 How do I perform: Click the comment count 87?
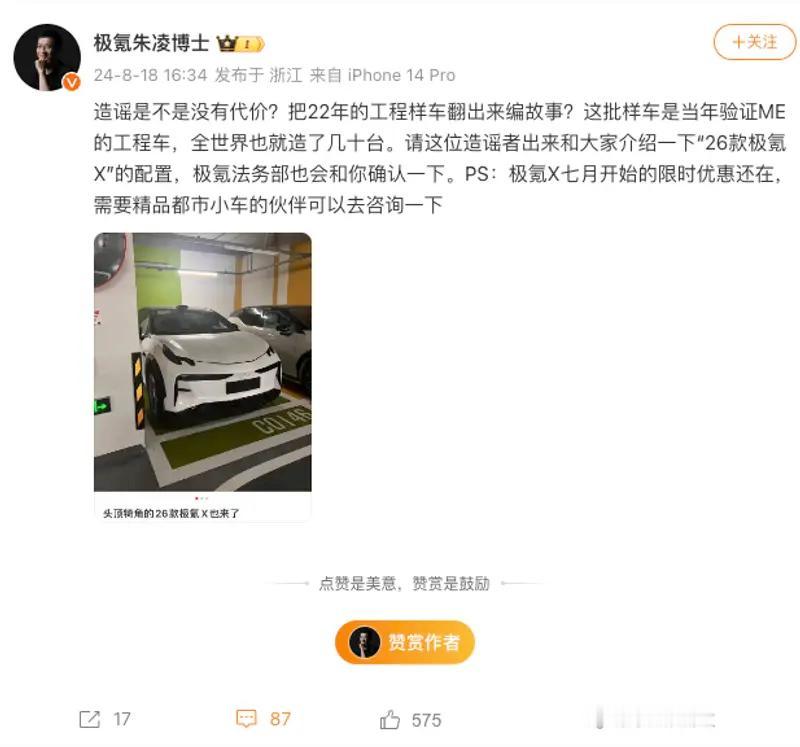click(x=280, y=719)
